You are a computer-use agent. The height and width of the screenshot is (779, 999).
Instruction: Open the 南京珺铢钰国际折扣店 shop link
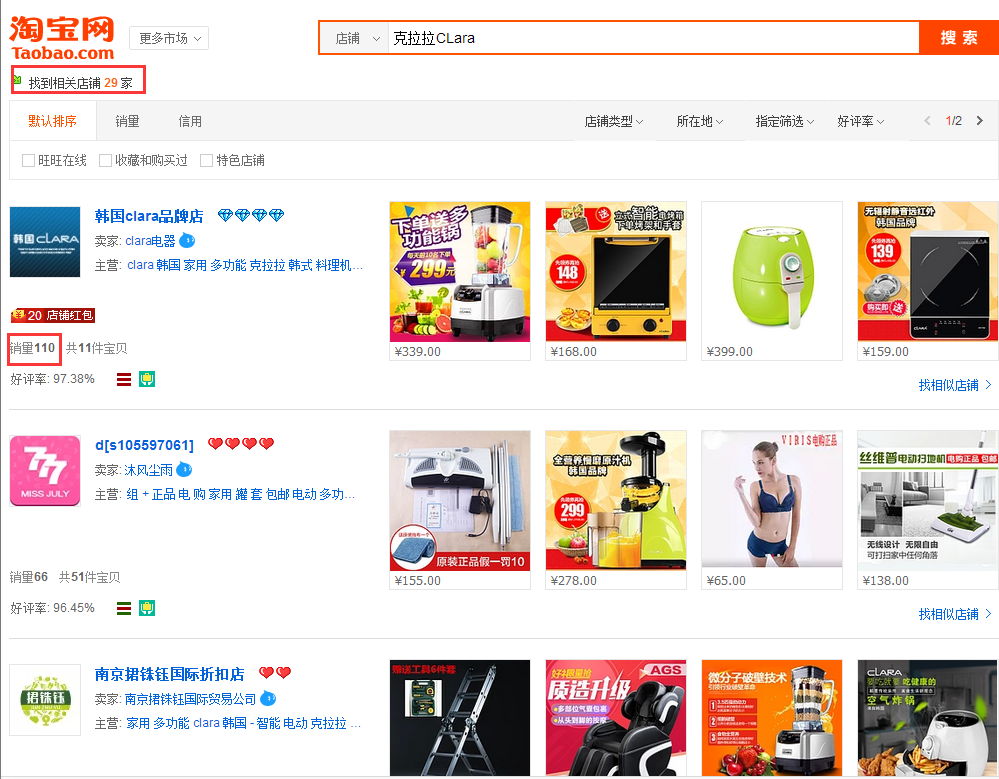click(x=169, y=674)
